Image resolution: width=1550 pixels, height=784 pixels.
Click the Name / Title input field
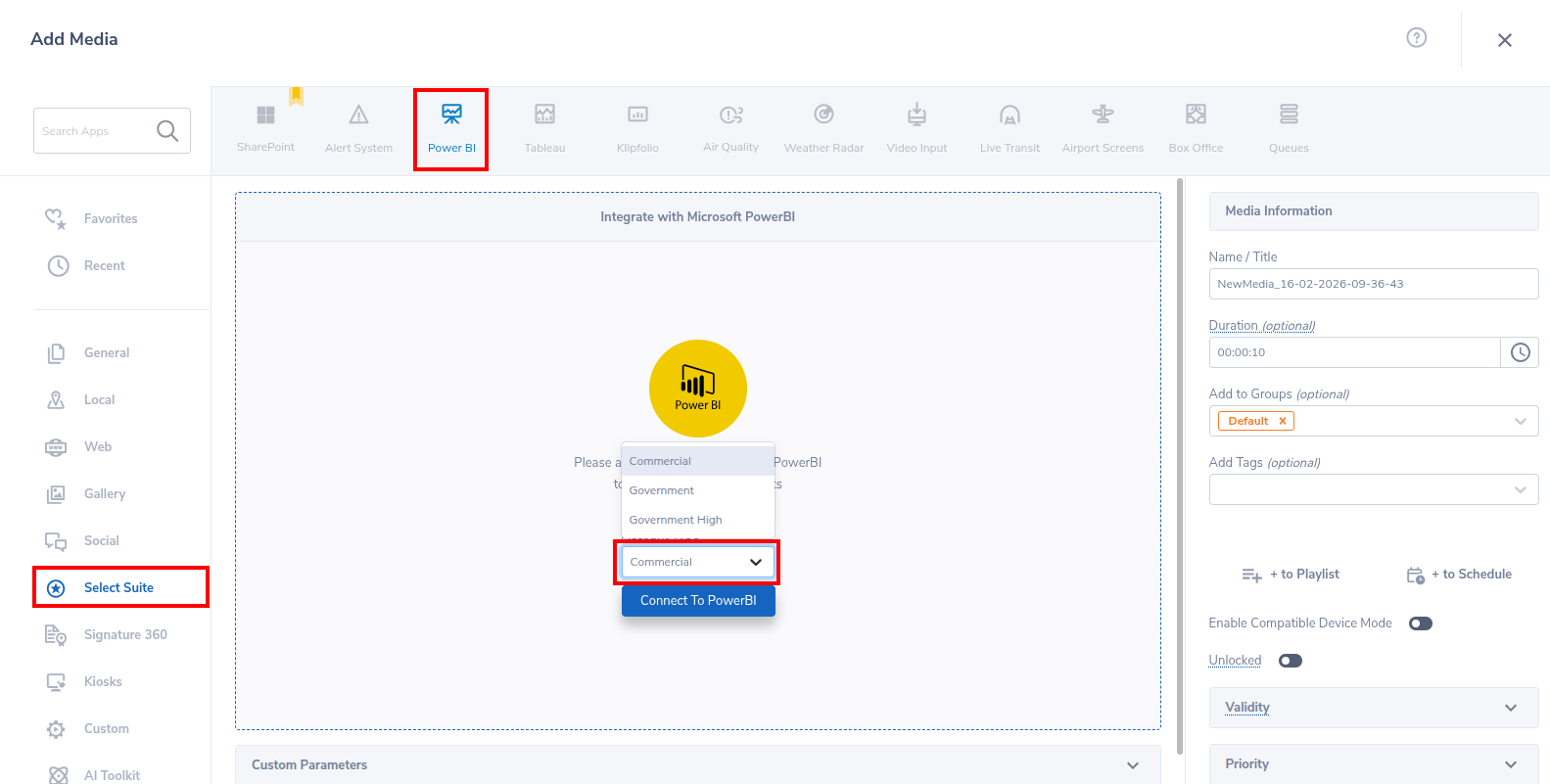pyautogui.click(x=1374, y=284)
